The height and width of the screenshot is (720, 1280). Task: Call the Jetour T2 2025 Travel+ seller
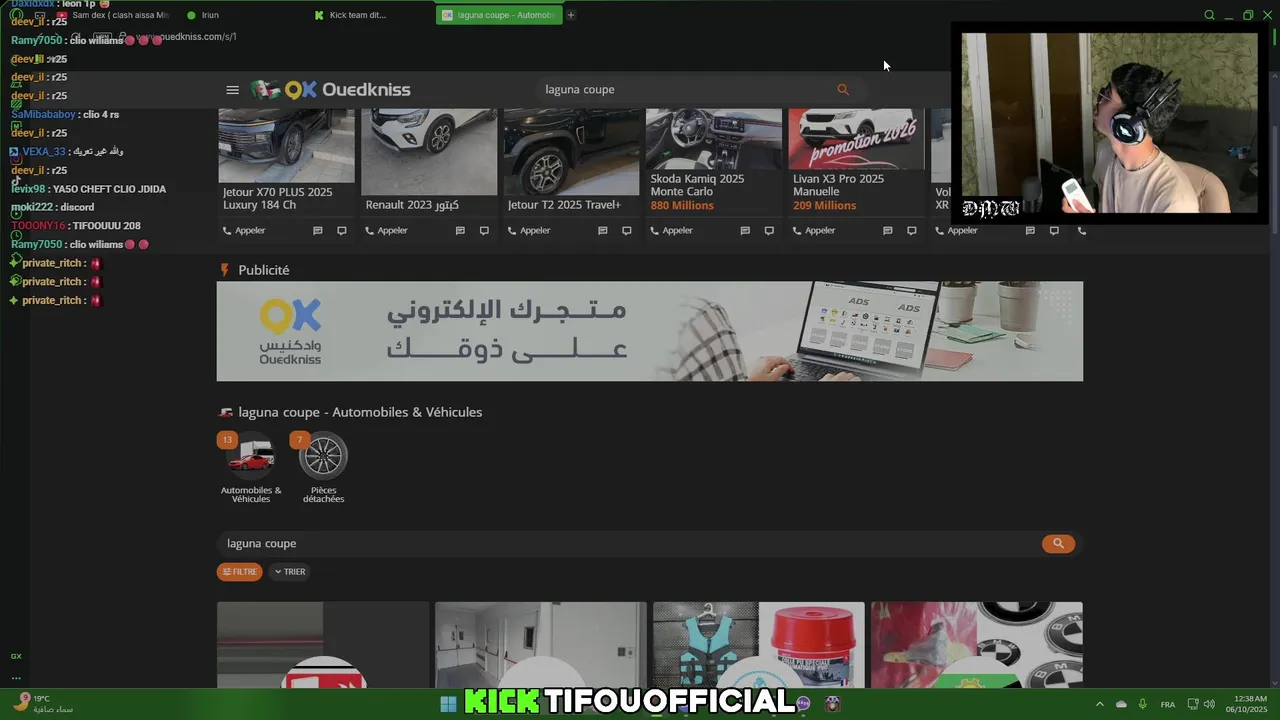[x=529, y=231]
